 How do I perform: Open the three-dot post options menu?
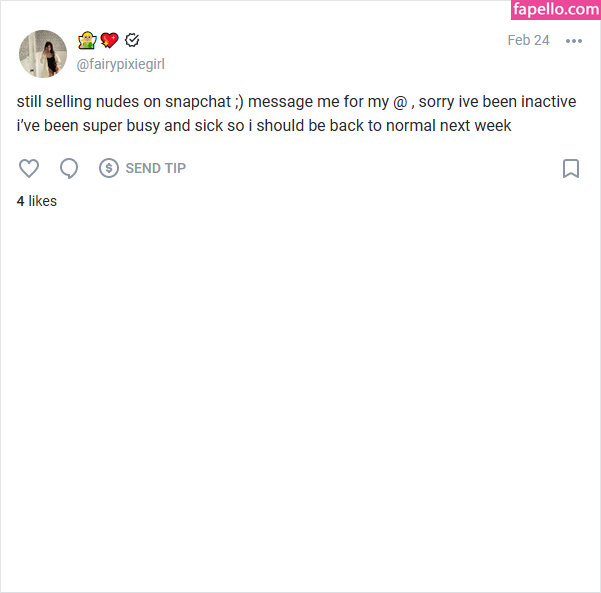574,41
